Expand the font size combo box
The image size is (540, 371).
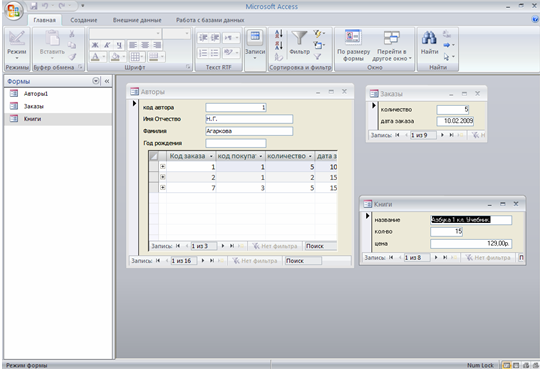point(187,34)
